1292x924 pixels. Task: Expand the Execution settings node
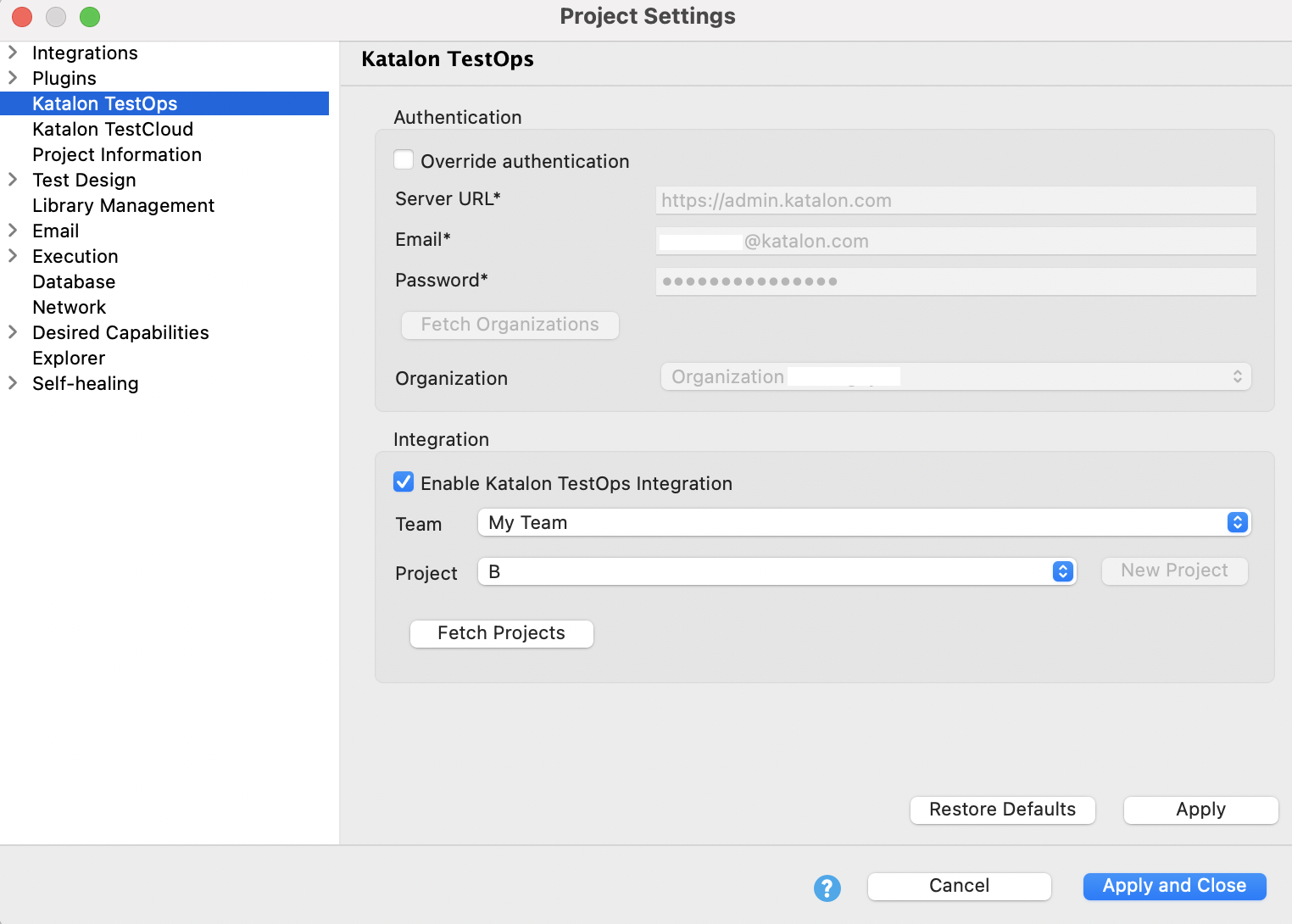coord(13,256)
